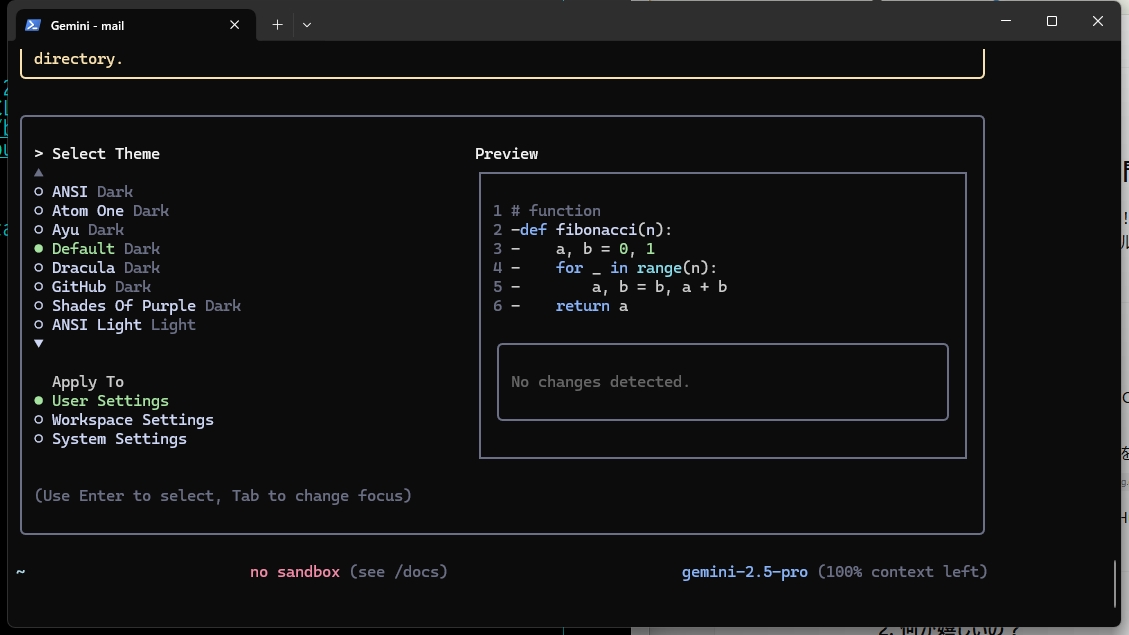Viewport: 1129px width, 635px height.
Task: Choose the GitHub Dark theme
Action: (x=101, y=287)
